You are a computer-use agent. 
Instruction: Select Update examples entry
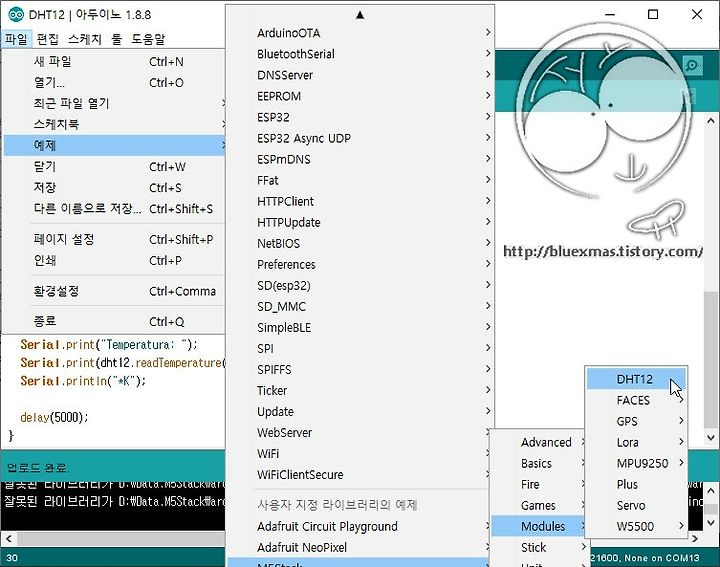360,411
